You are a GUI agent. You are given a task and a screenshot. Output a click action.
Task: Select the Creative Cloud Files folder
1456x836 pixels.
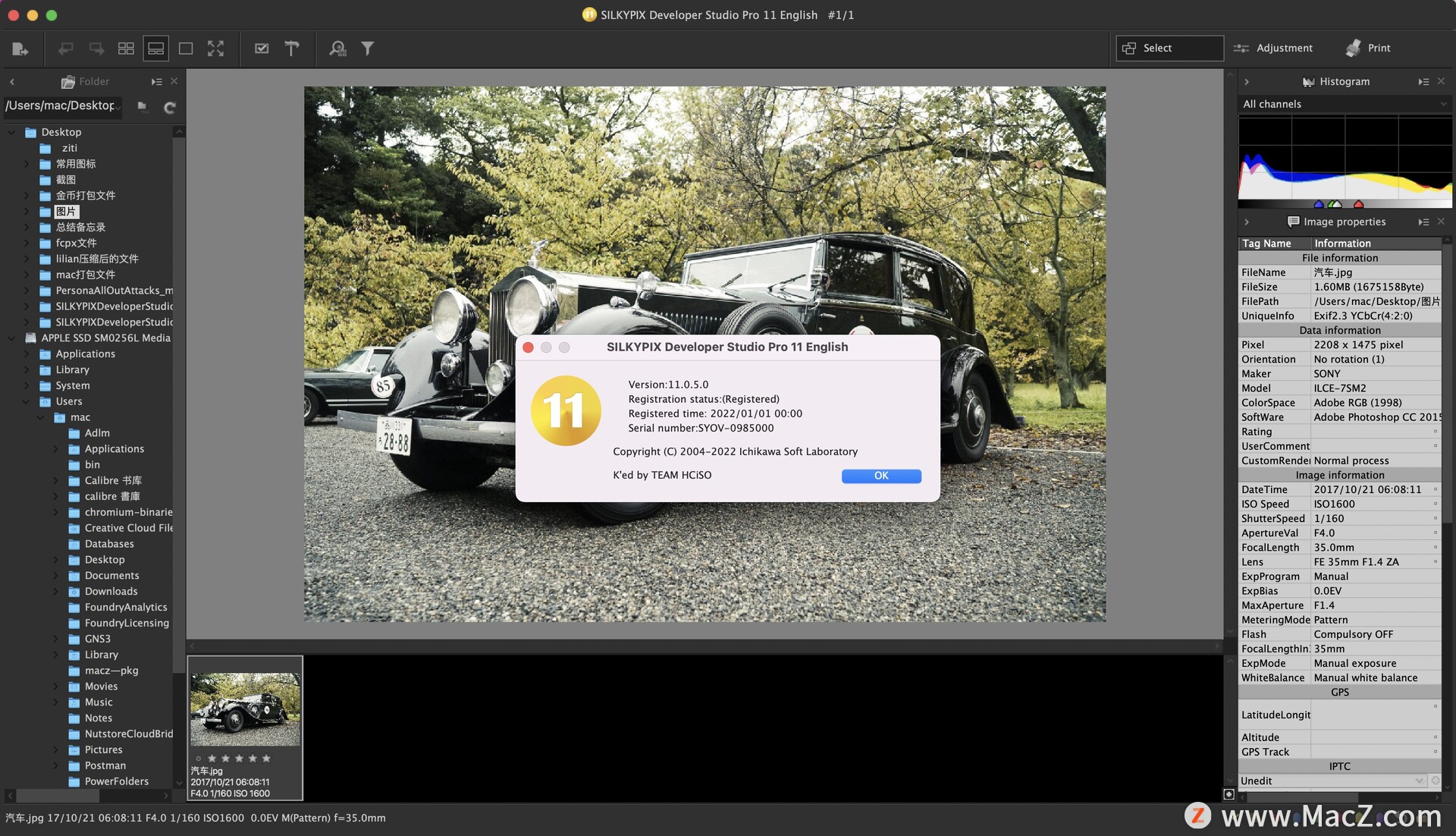128,528
